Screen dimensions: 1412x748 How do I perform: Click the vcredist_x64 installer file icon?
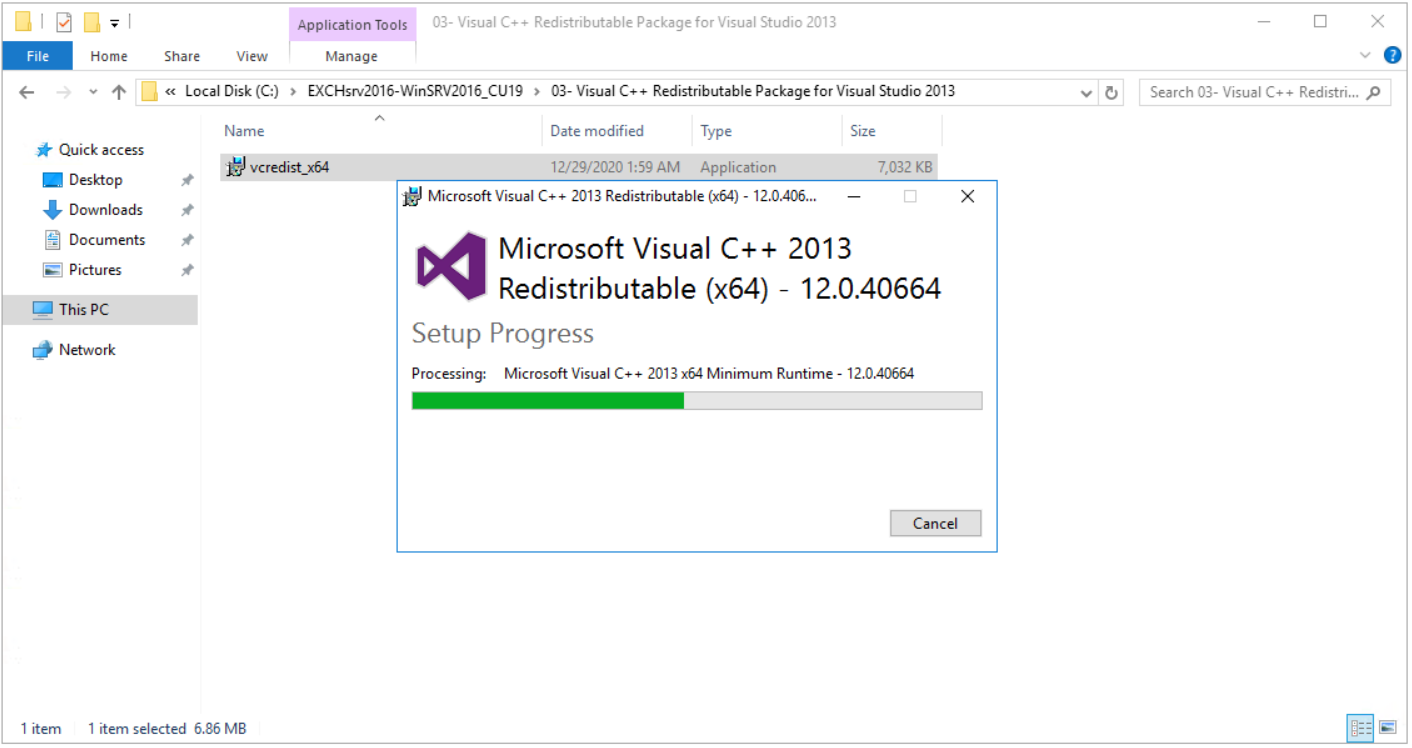coord(235,167)
